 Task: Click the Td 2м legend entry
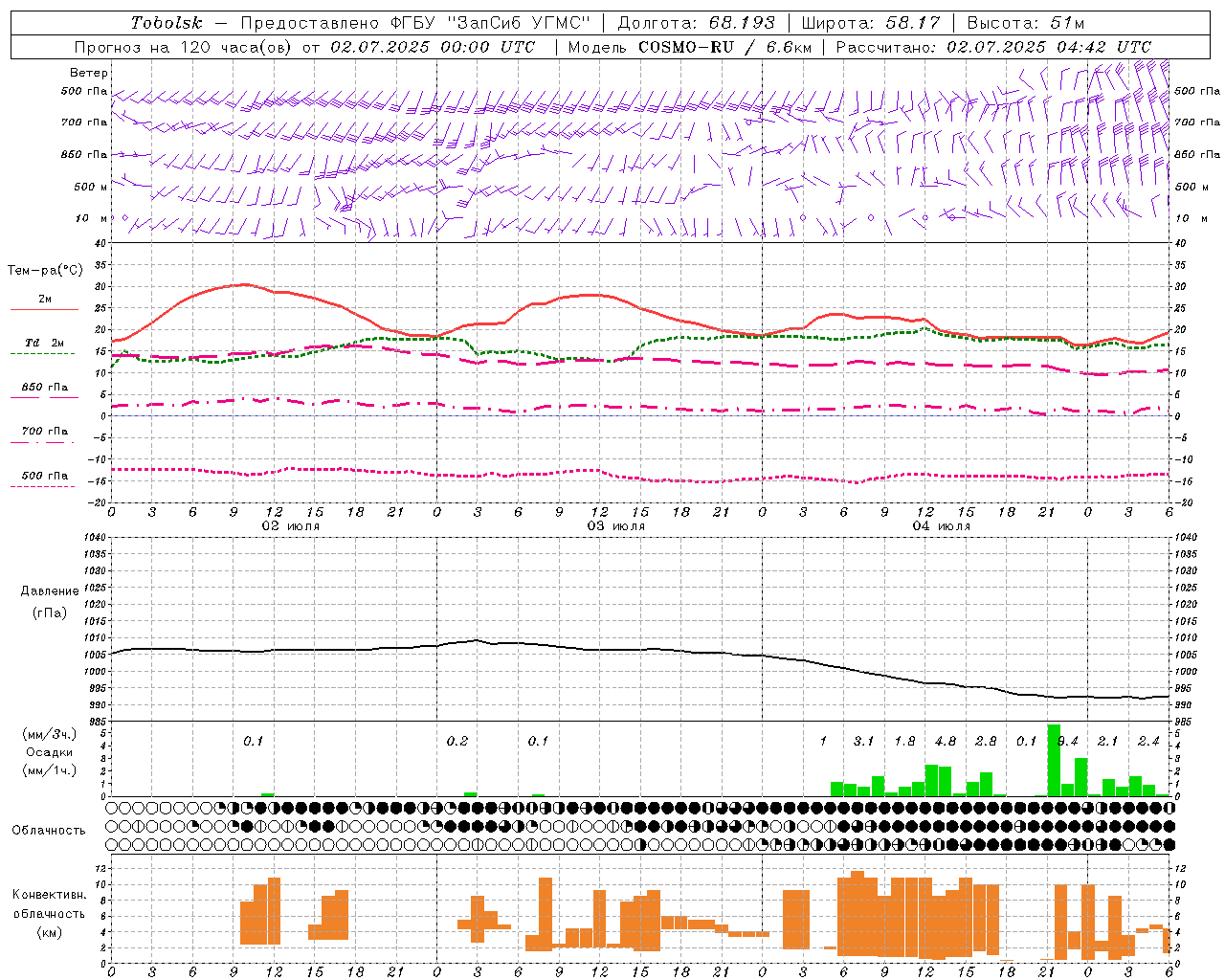tap(45, 343)
